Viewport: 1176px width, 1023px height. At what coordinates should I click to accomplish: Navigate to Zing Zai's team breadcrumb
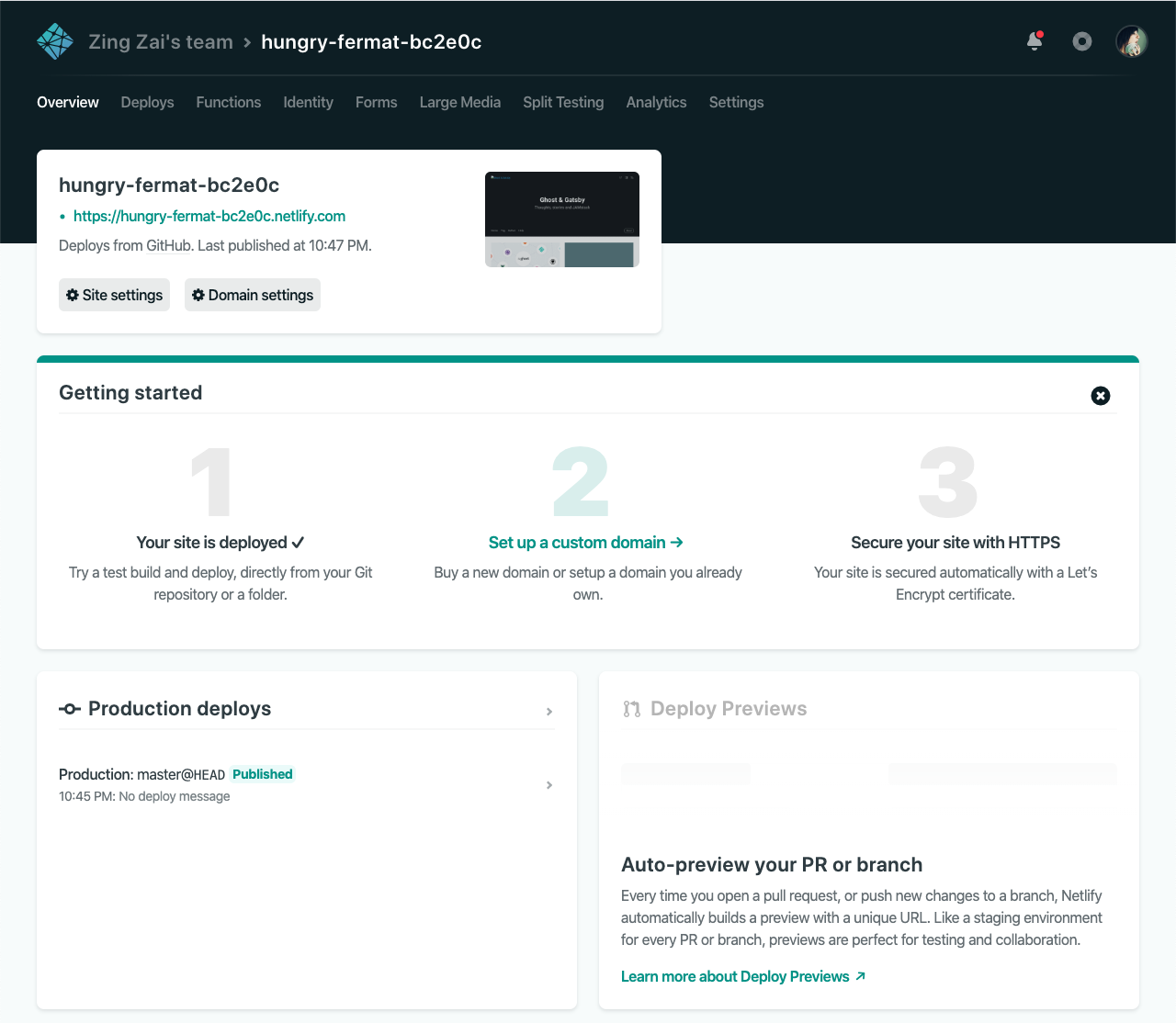click(161, 42)
